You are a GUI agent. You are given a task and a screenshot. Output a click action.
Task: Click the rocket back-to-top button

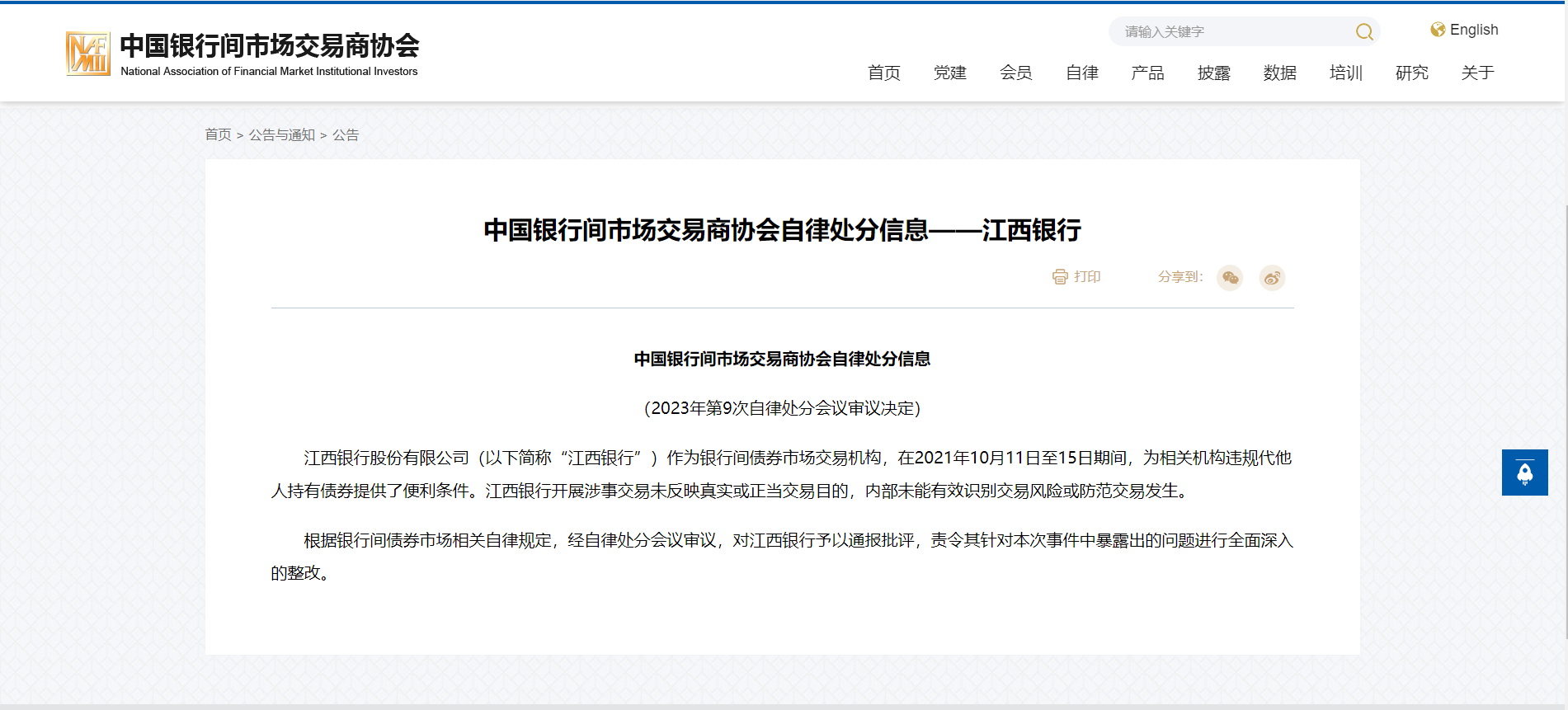(1524, 473)
